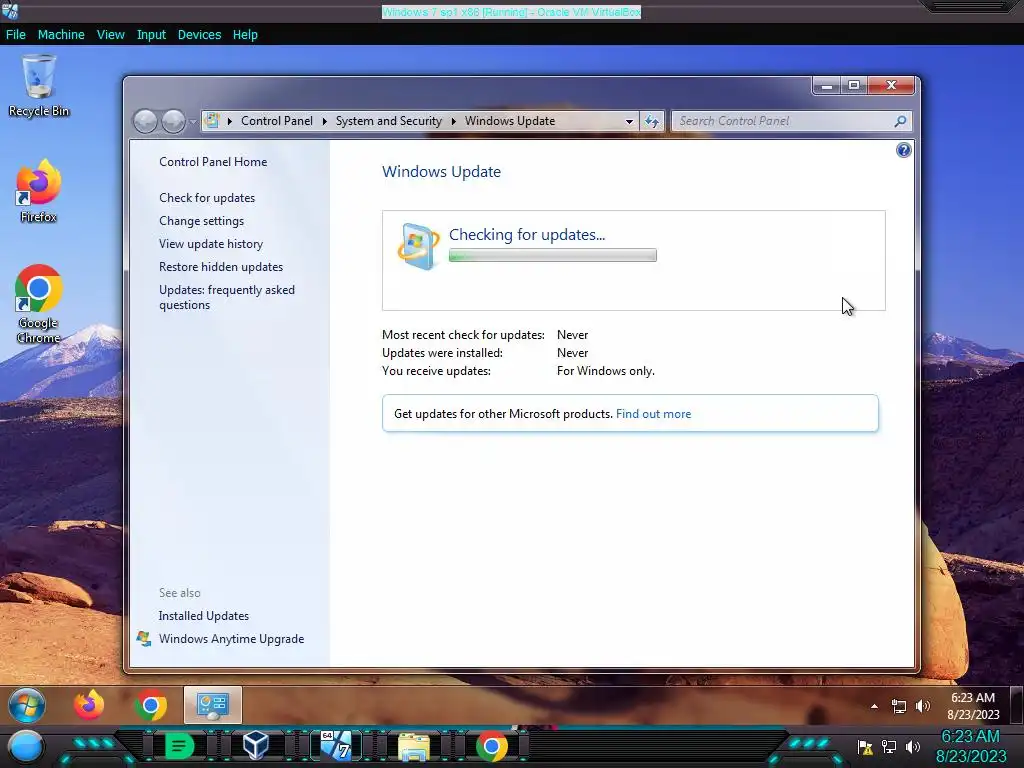The height and width of the screenshot is (768, 1024).
Task: Launch Chrome from the Windows 7 taskbar
Action: 150,705
